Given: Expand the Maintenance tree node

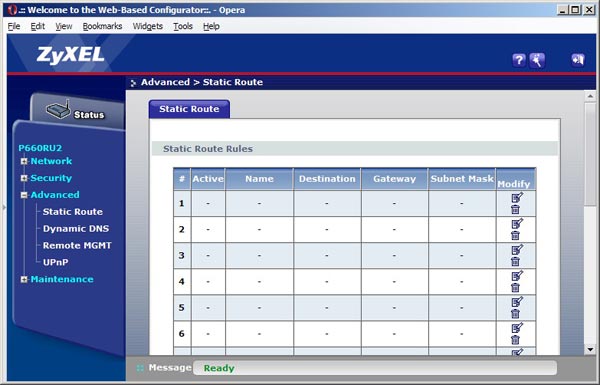Looking at the screenshot, I should coord(24,279).
